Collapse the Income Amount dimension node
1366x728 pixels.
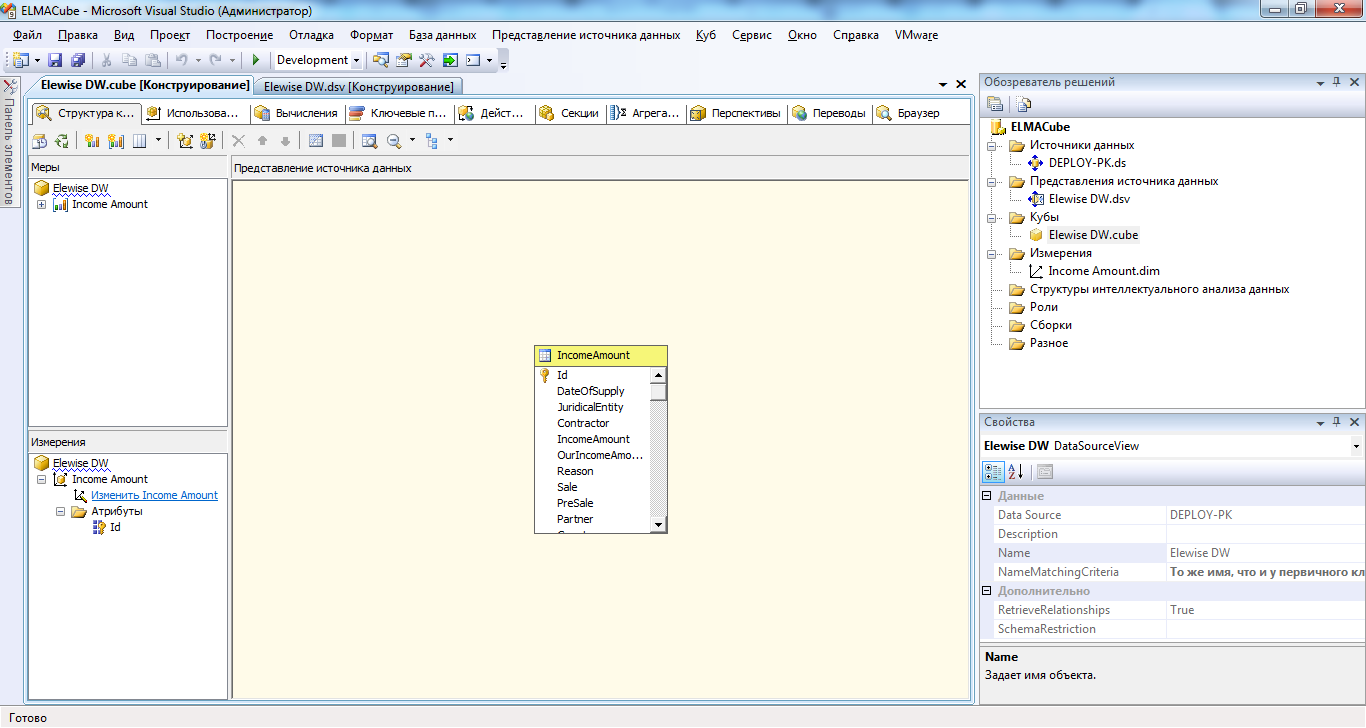[x=41, y=479]
